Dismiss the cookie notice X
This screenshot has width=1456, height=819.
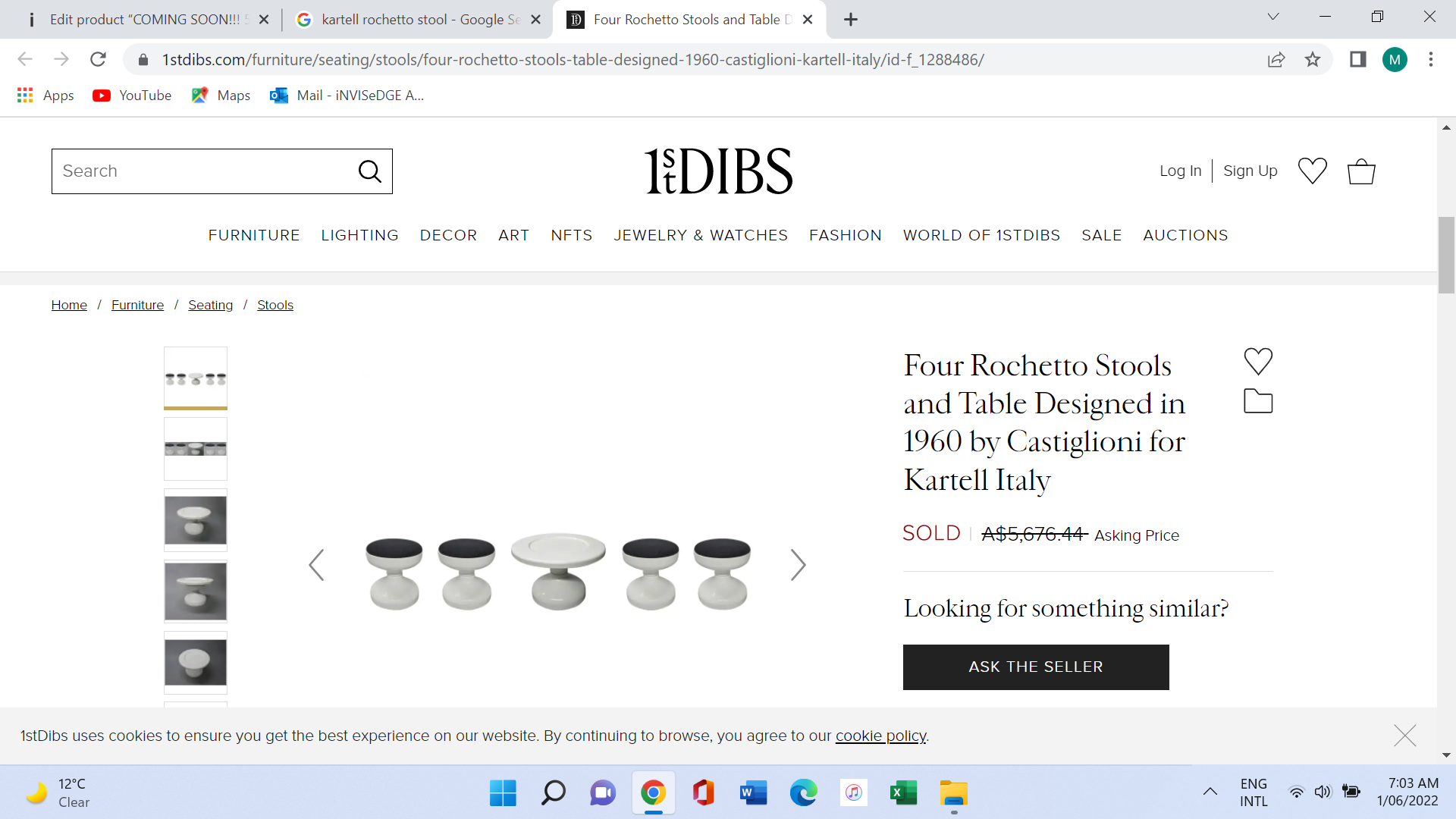(x=1404, y=735)
